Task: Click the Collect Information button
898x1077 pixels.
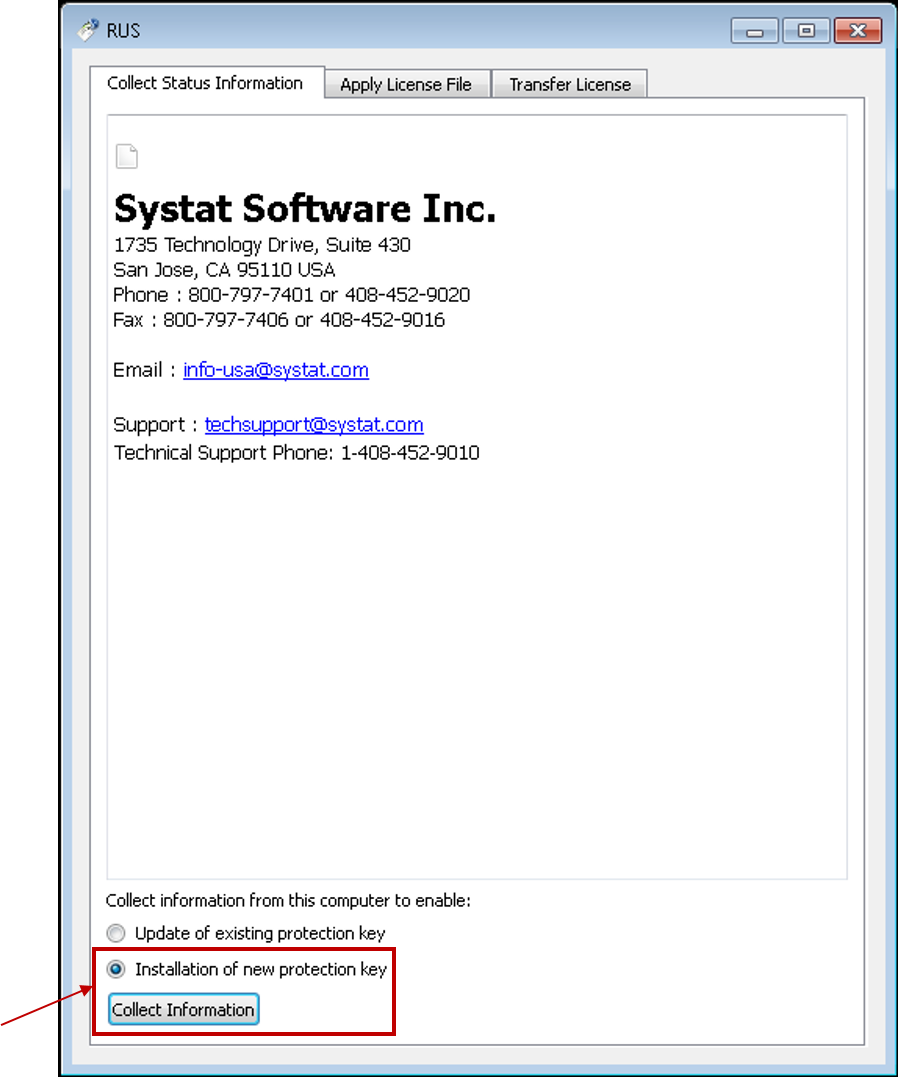Action: pyautogui.click(x=183, y=1010)
